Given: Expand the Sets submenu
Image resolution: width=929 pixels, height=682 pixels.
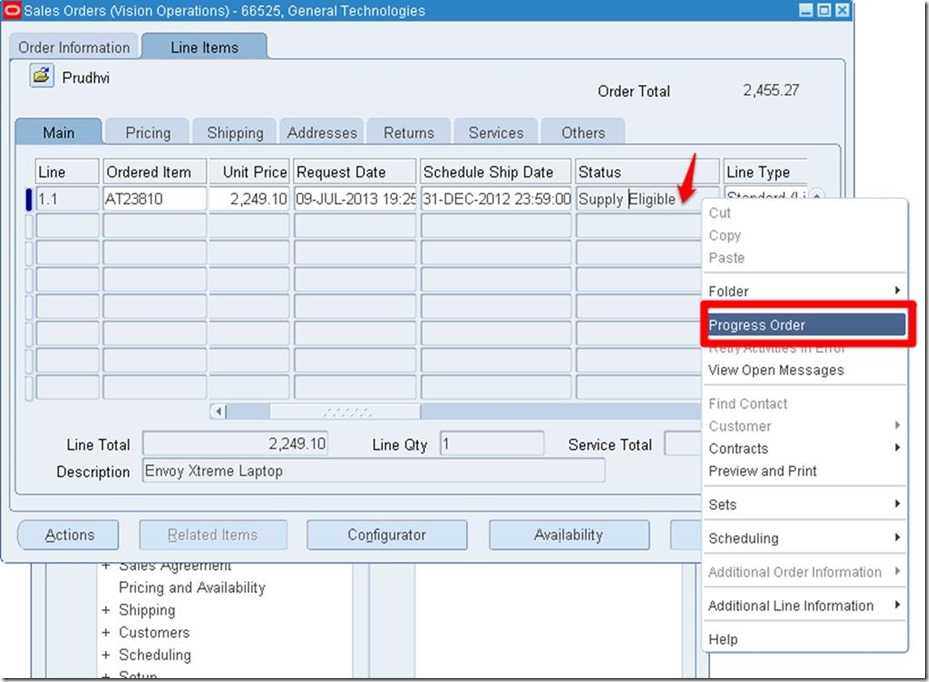Looking at the screenshot, I should [805, 504].
